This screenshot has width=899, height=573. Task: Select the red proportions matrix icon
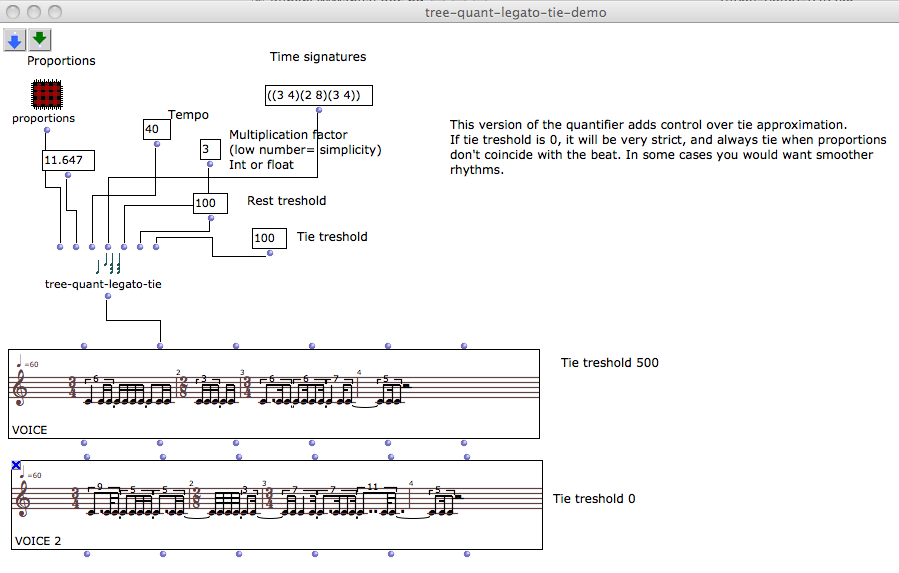(x=44, y=95)
